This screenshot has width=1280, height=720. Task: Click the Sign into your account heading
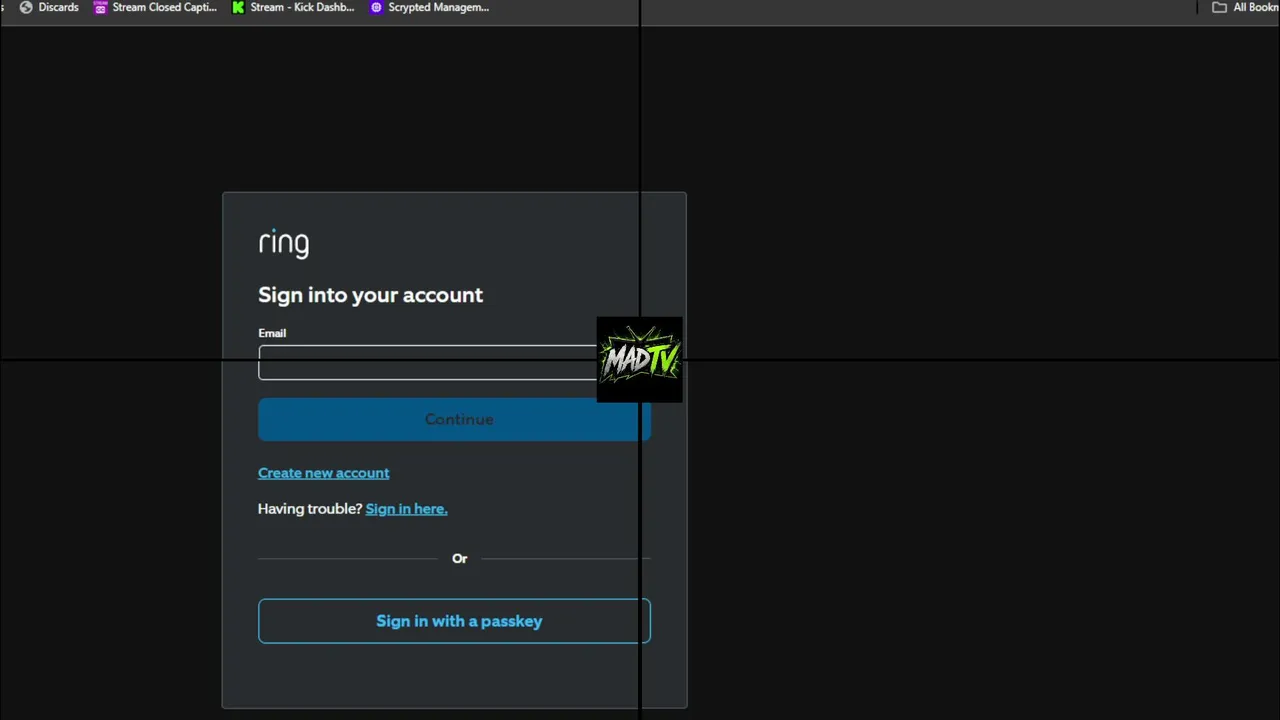tap(370, 295)
